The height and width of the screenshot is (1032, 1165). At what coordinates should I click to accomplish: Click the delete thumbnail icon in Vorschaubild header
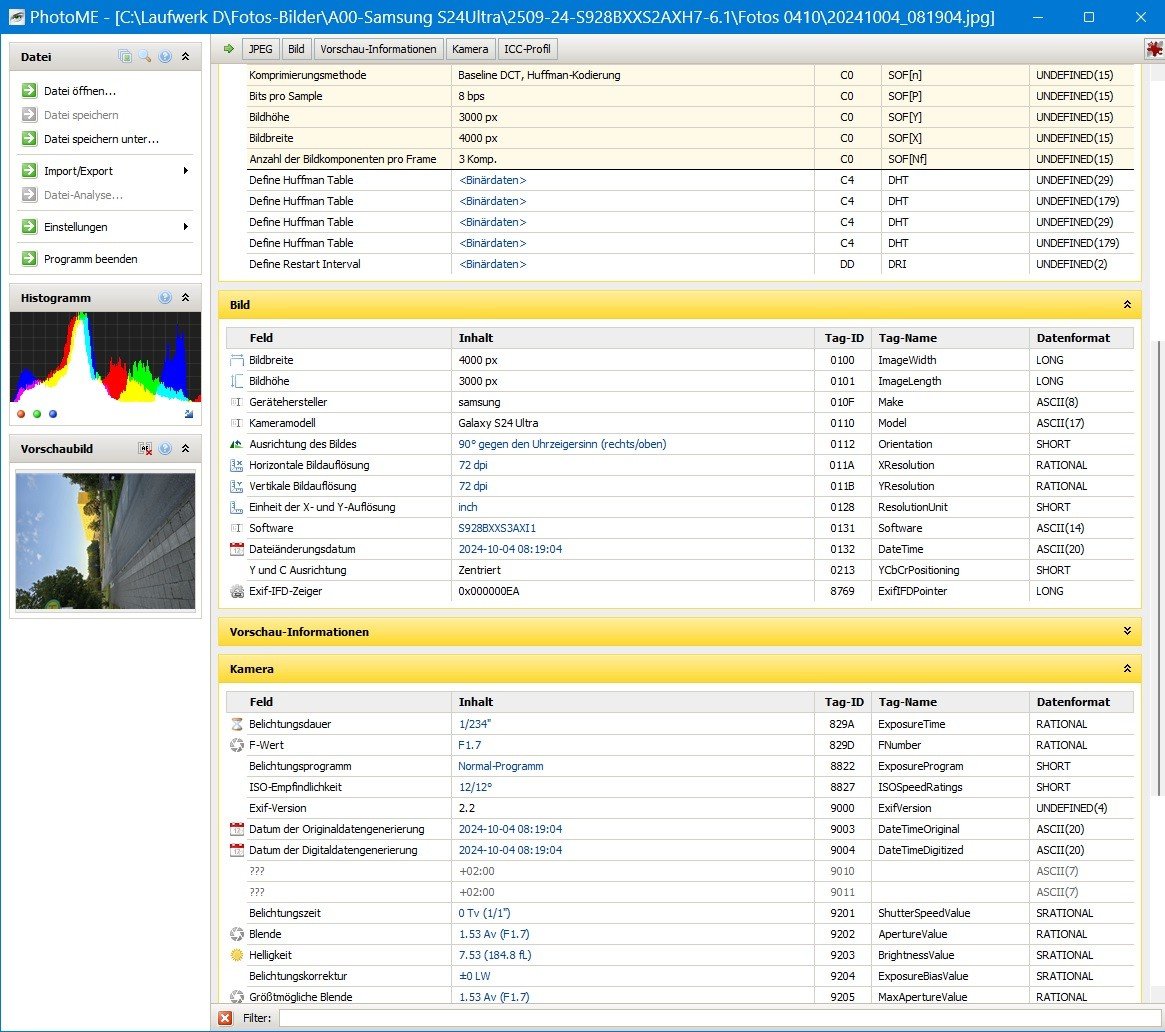pyautogui.click(x=145, y=450)
